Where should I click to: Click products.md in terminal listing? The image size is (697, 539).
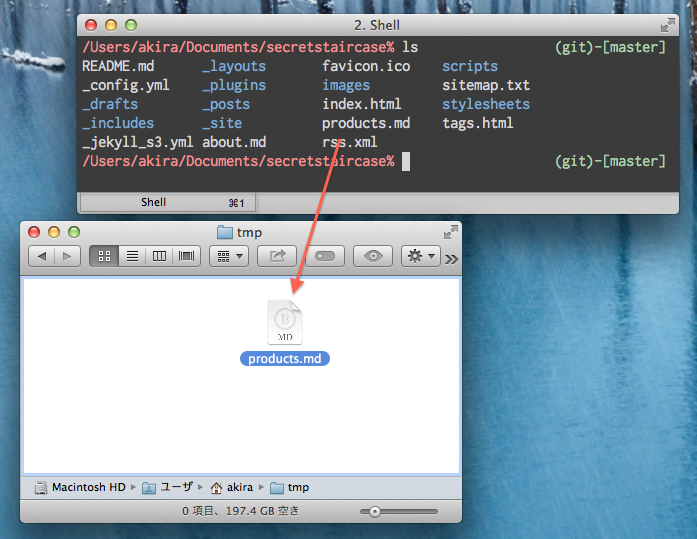(x=366, y=123)
